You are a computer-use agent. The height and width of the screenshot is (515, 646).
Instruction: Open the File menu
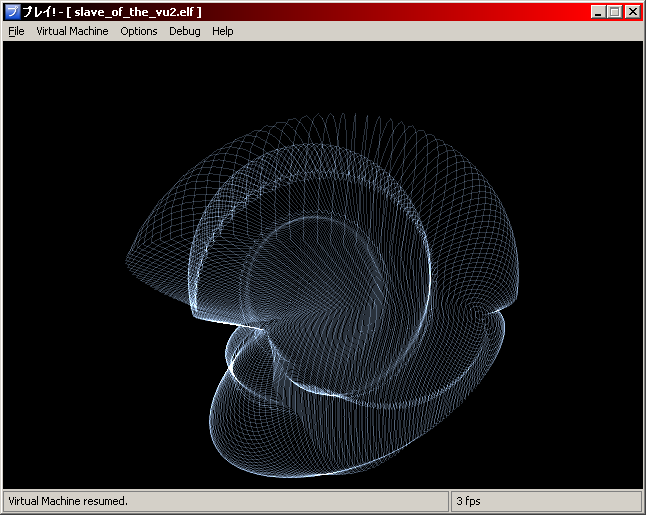(16, 31)
